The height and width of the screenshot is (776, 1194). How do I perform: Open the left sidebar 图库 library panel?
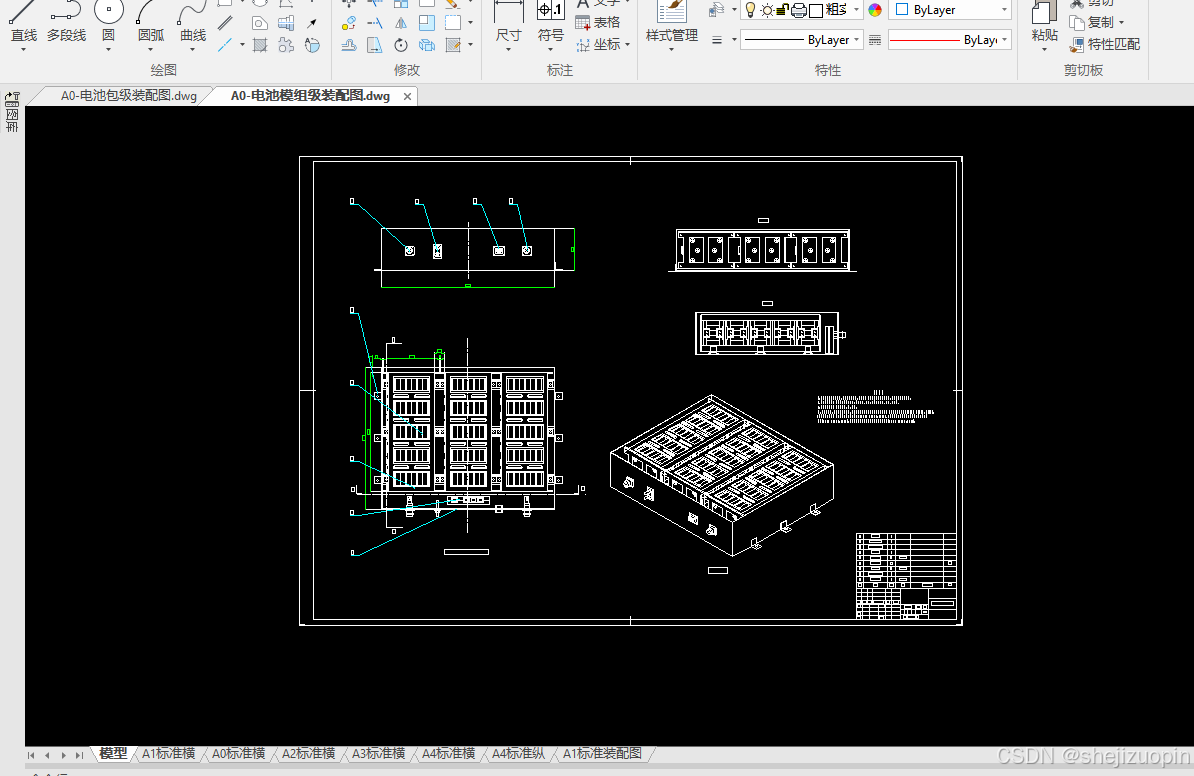point(12,112)
